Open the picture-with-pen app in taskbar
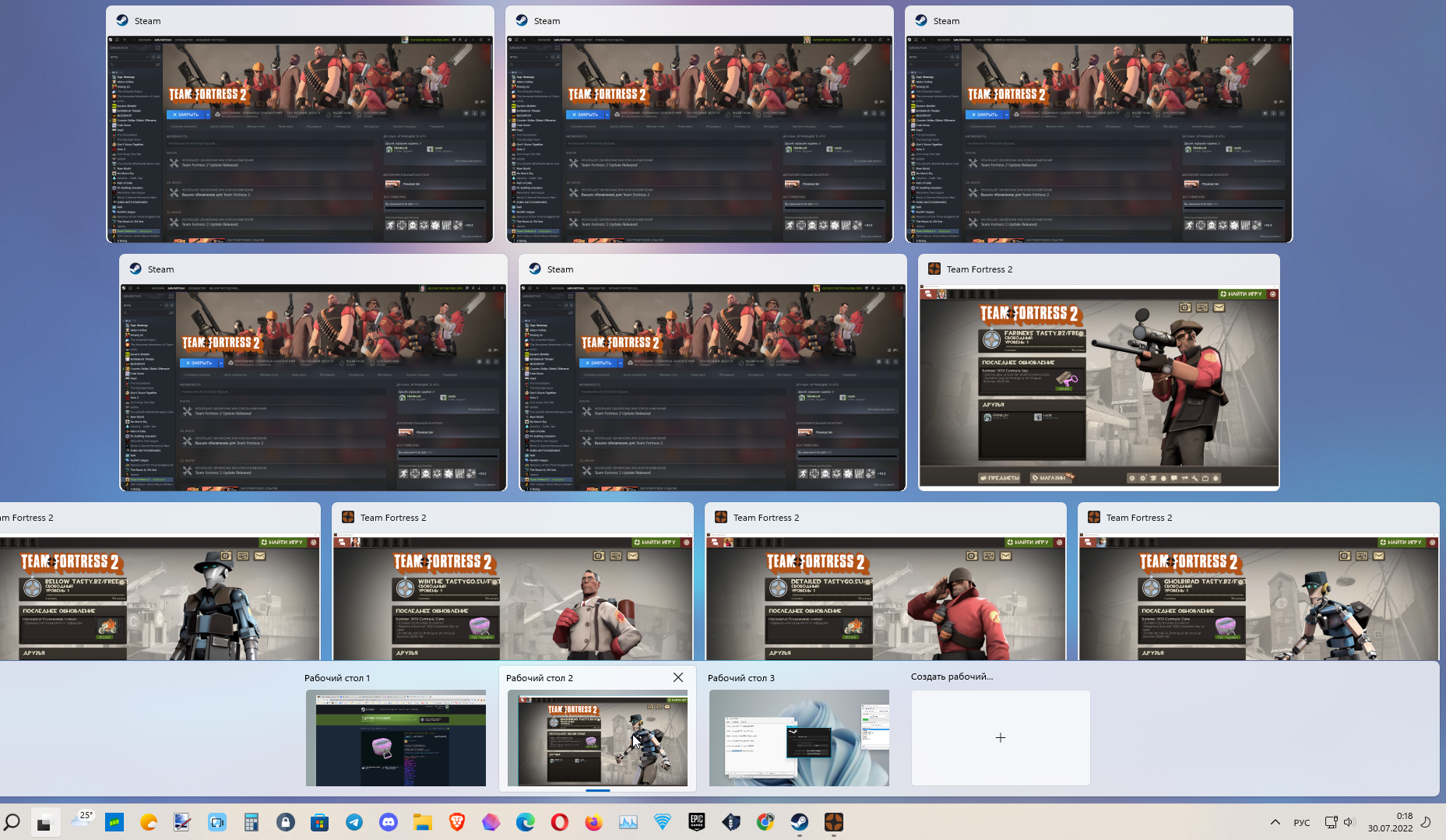The image size is (1446, 840). 182,822
